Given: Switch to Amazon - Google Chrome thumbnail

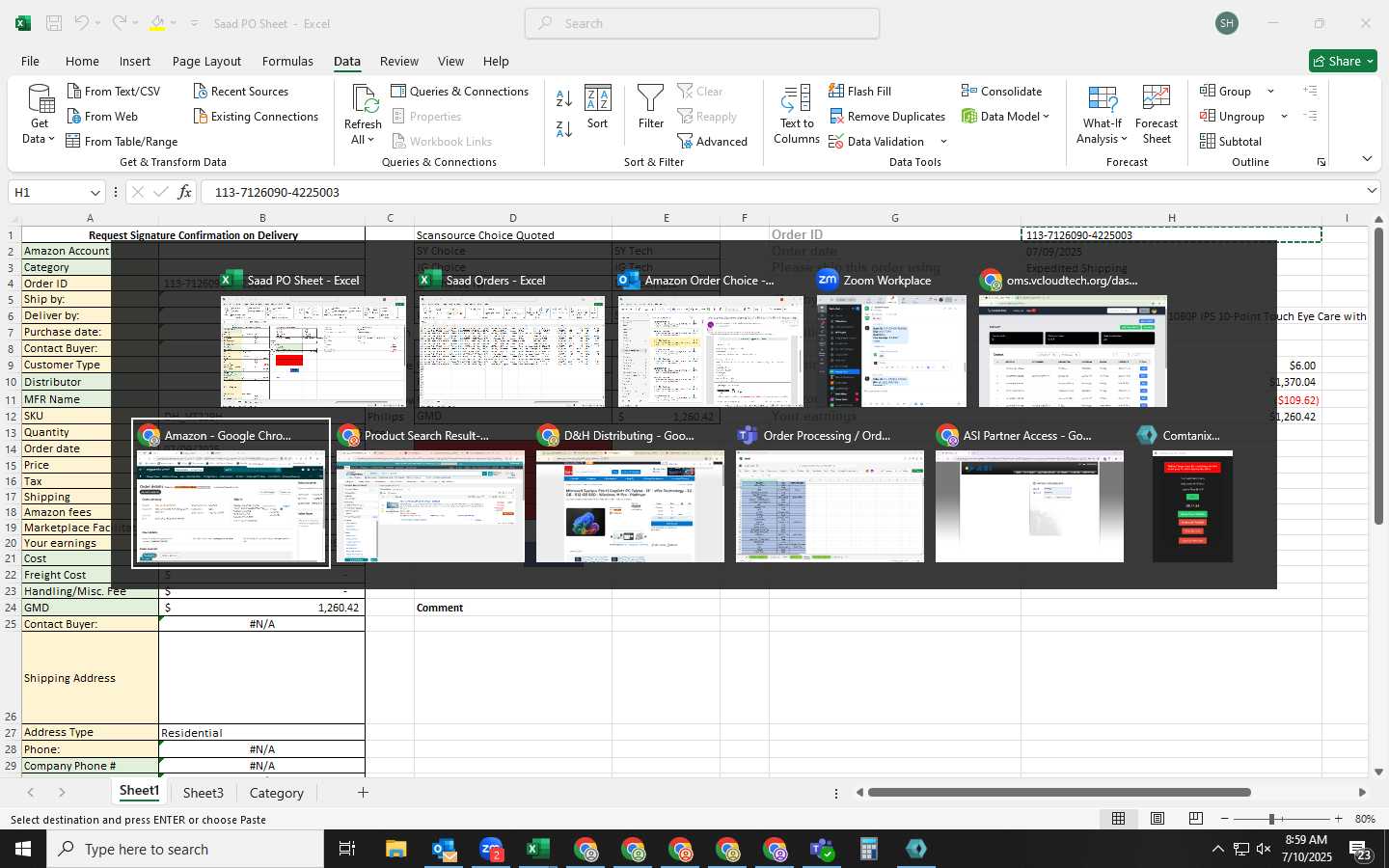Looking at the screenshot, I should point(231,493).
